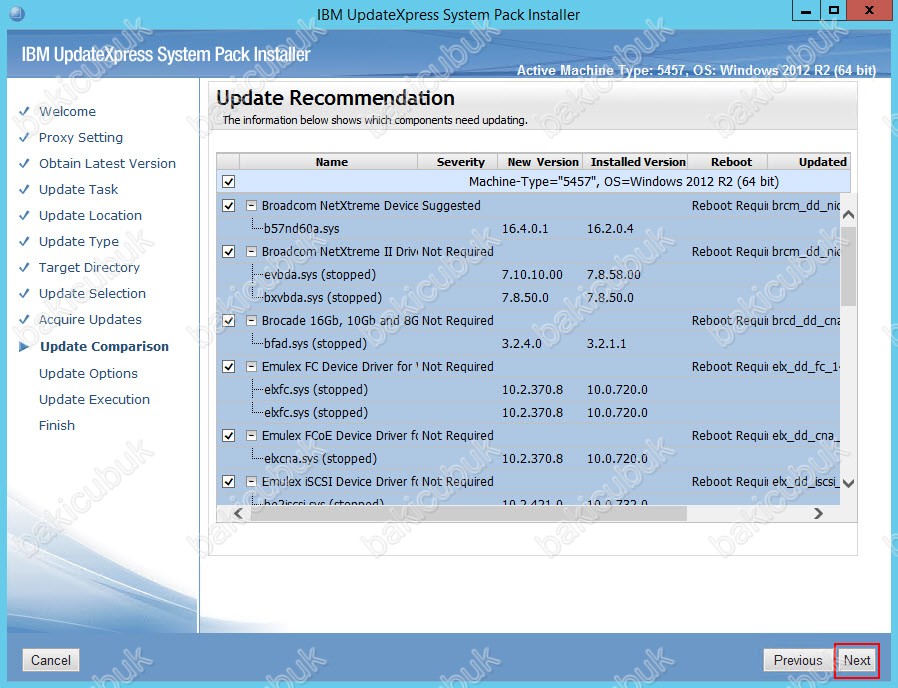Collapse the Emulex FCoE Device Driver node
Image resolution: width=898 pixels, height=688 pixels.
(251, 435)
